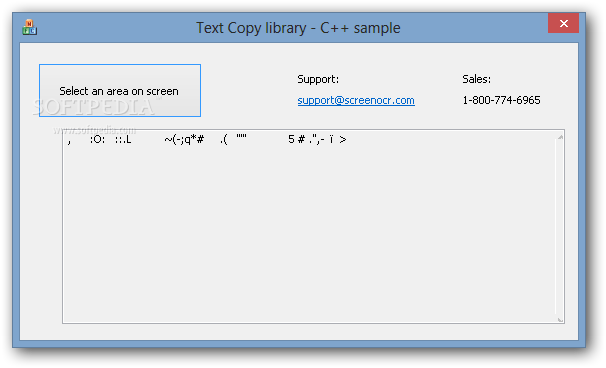Click the quotation marks in the OCR output
The image size is (606, 368).
(242, 136)
